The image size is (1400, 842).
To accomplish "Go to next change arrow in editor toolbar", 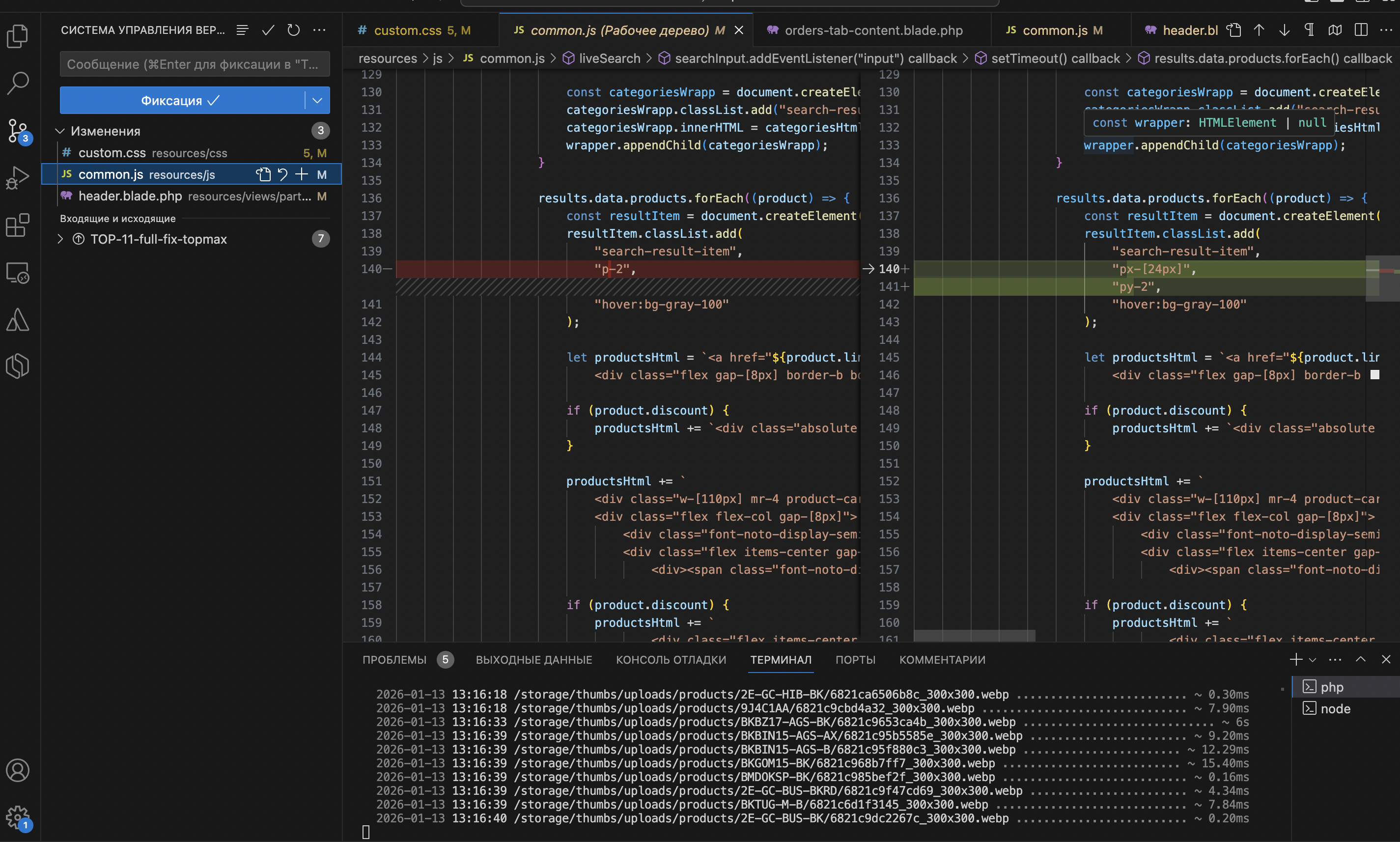I will click(x=1284, y=30).
